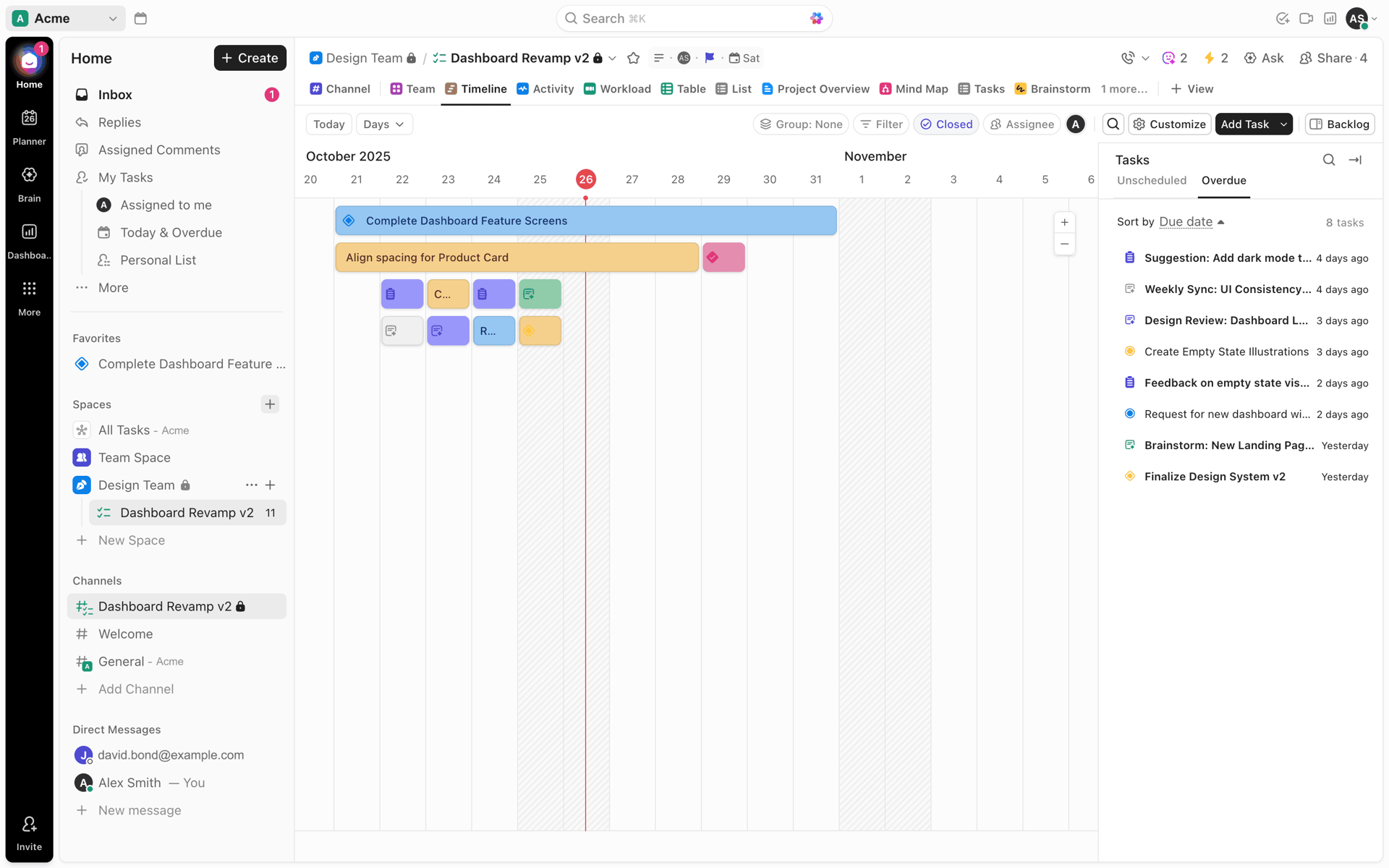Favorite Dashboard Revamp v2 with the star

pyautogui.click(x=634, y=58)
